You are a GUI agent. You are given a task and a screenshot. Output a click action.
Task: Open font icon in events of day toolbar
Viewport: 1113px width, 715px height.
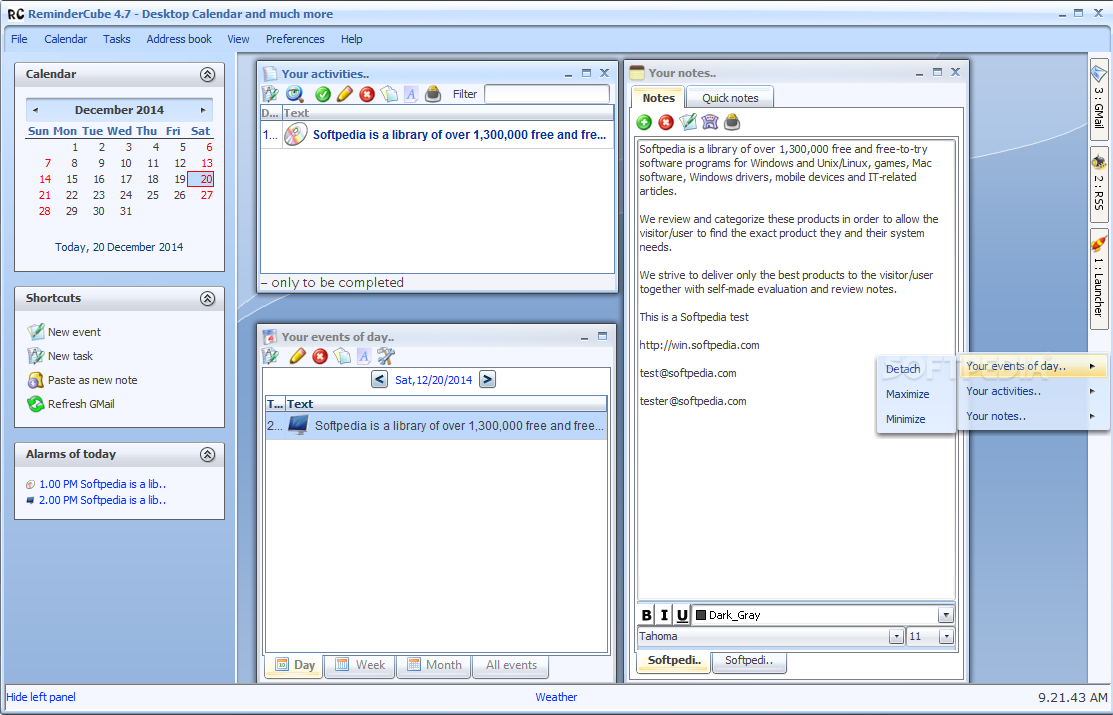[364, 356]
